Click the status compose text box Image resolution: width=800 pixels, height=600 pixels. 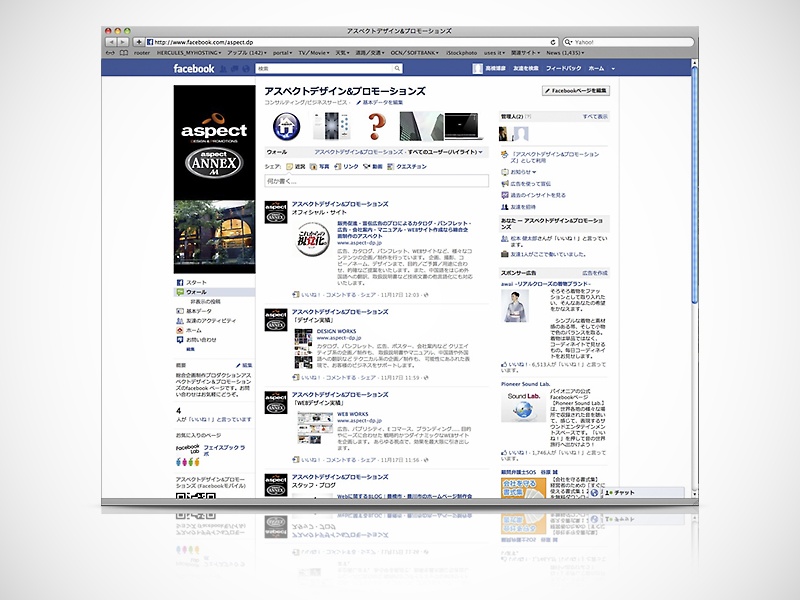tap(377, 181)
